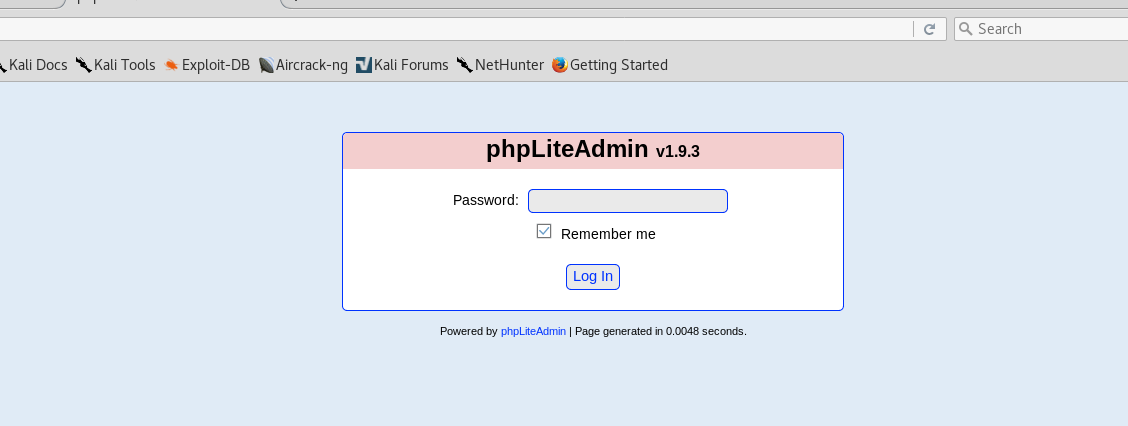The width and height of the screenshot is (1128, 426).
Task: Open the Kali Tools bookmark
Action: [116, 65]
